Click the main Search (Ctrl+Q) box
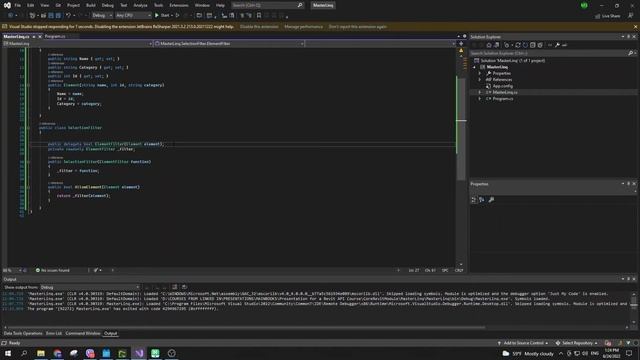 [268, 5]
